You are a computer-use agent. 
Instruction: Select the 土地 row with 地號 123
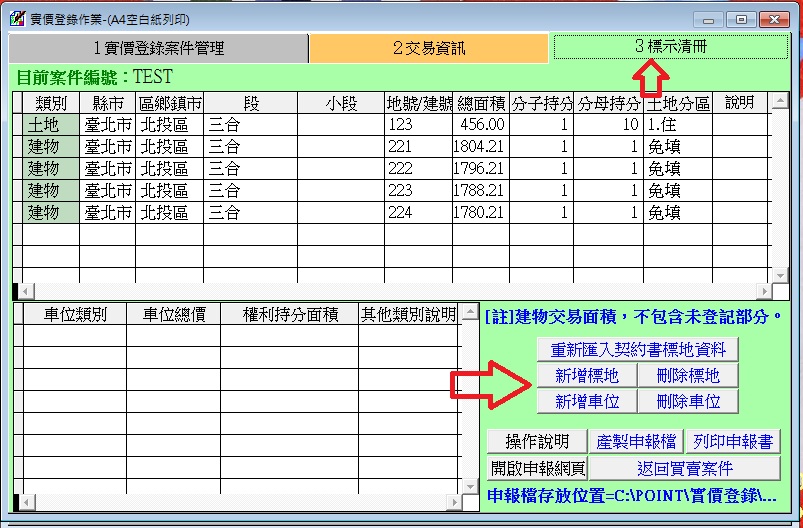tap(45, 125)
